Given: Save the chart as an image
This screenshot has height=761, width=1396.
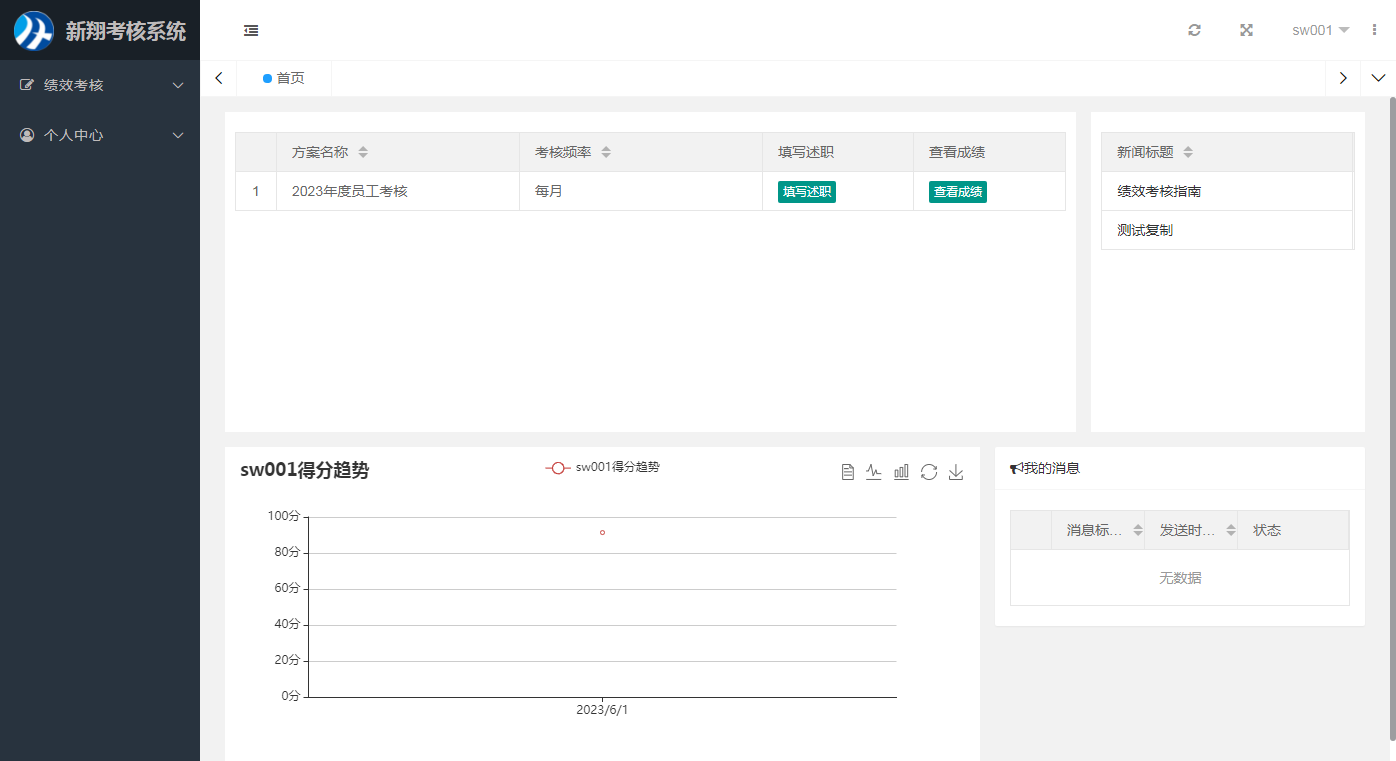Looking at the screenshot, I should (x=956, y=472).
